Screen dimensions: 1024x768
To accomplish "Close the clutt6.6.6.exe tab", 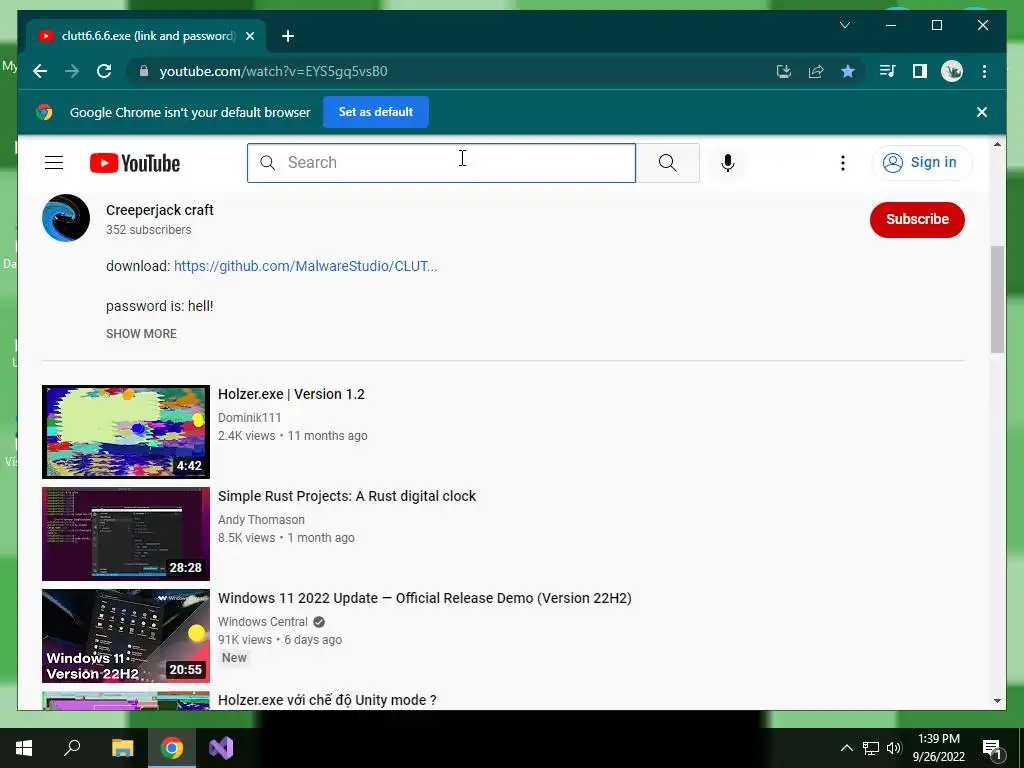I will [249, 36].
